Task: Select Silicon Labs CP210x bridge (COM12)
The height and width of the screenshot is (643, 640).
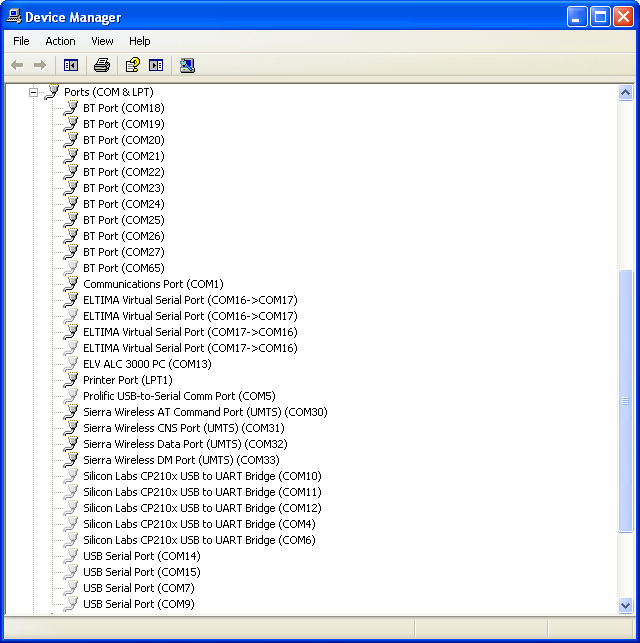Action: [202, 508]
